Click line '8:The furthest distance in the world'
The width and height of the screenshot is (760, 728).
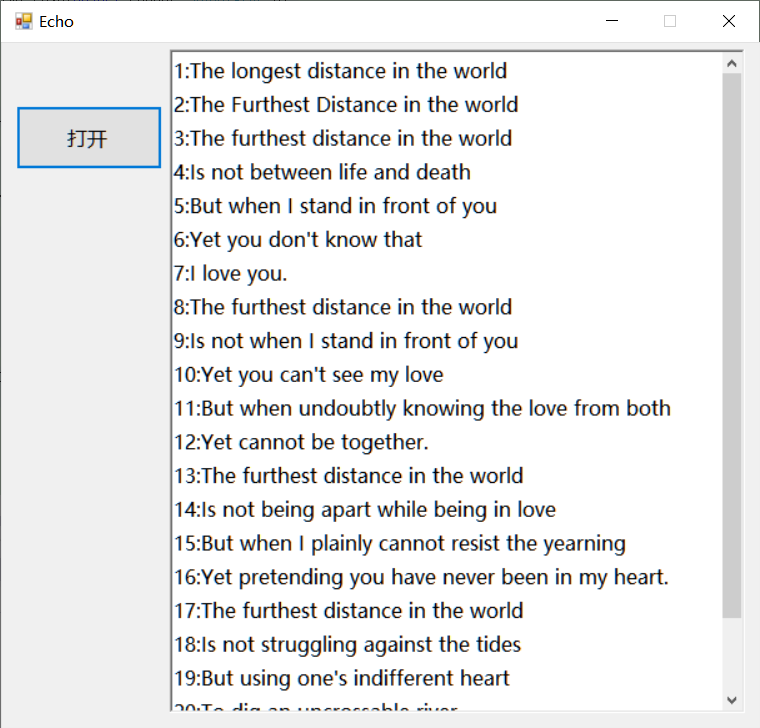[x=343, y=307]
